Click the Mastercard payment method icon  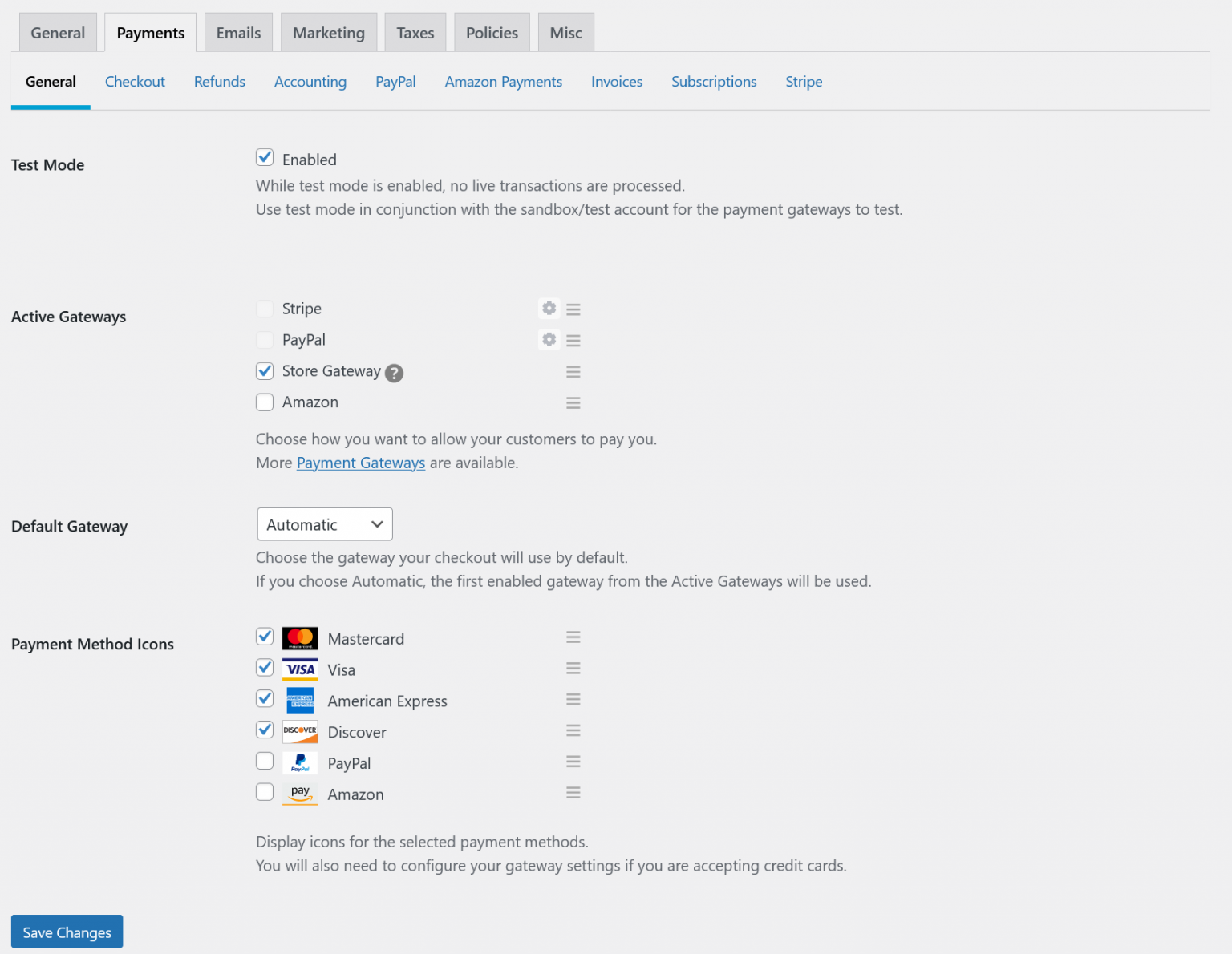[x=300, y=637]
